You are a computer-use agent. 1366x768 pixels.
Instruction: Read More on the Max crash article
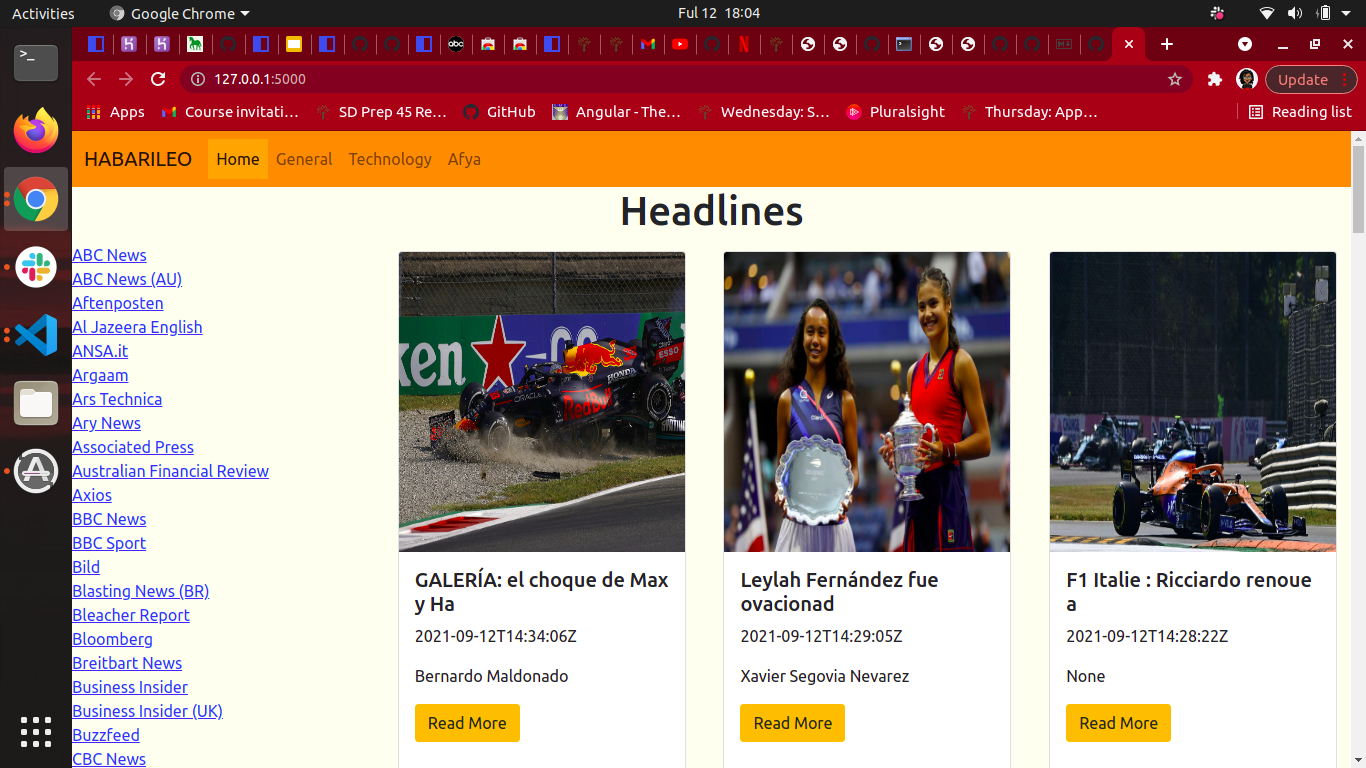tap(467, 723)
